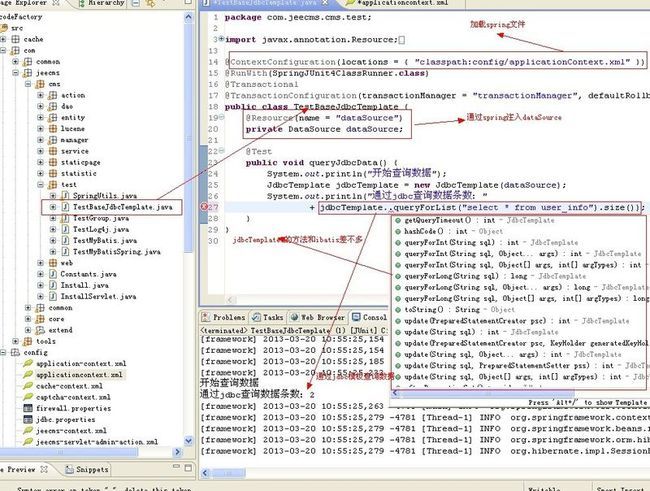Click explorer scrollbar up arrow
The image size is (650, 491).
pos(189,17)
